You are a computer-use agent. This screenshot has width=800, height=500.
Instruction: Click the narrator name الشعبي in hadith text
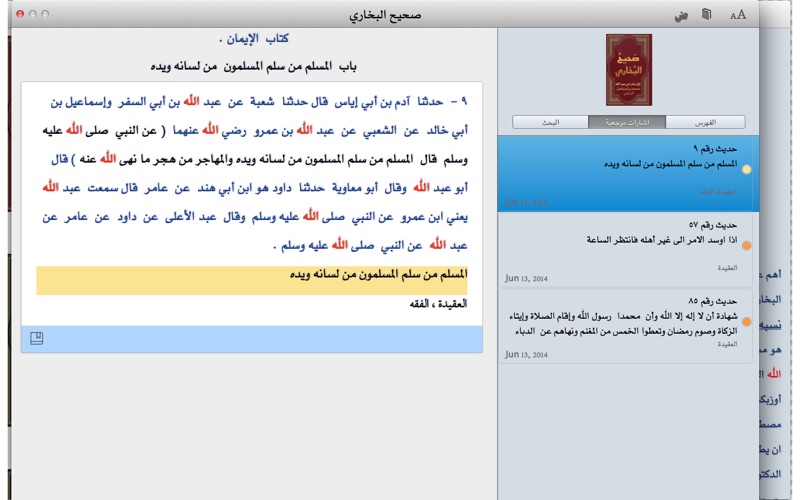point(380,131)
